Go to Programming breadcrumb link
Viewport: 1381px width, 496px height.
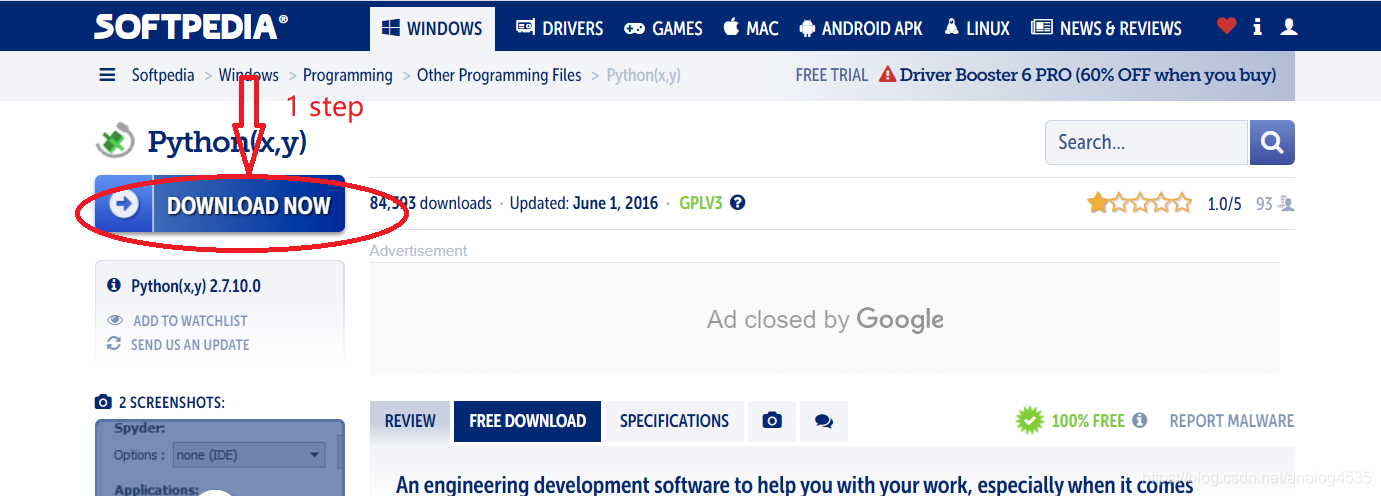point(348,75)
